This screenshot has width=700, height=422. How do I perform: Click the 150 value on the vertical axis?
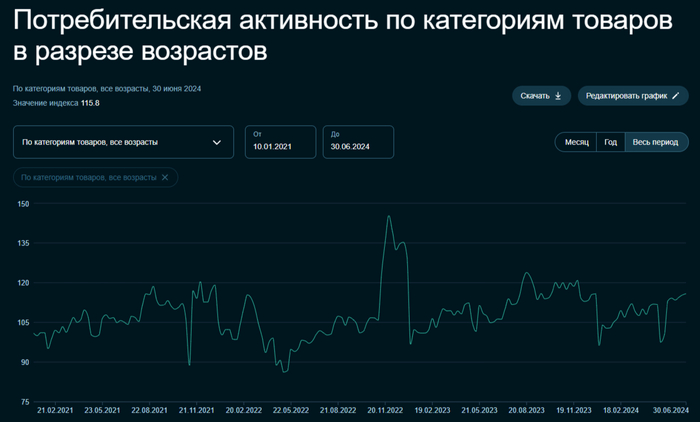[24, 204]
